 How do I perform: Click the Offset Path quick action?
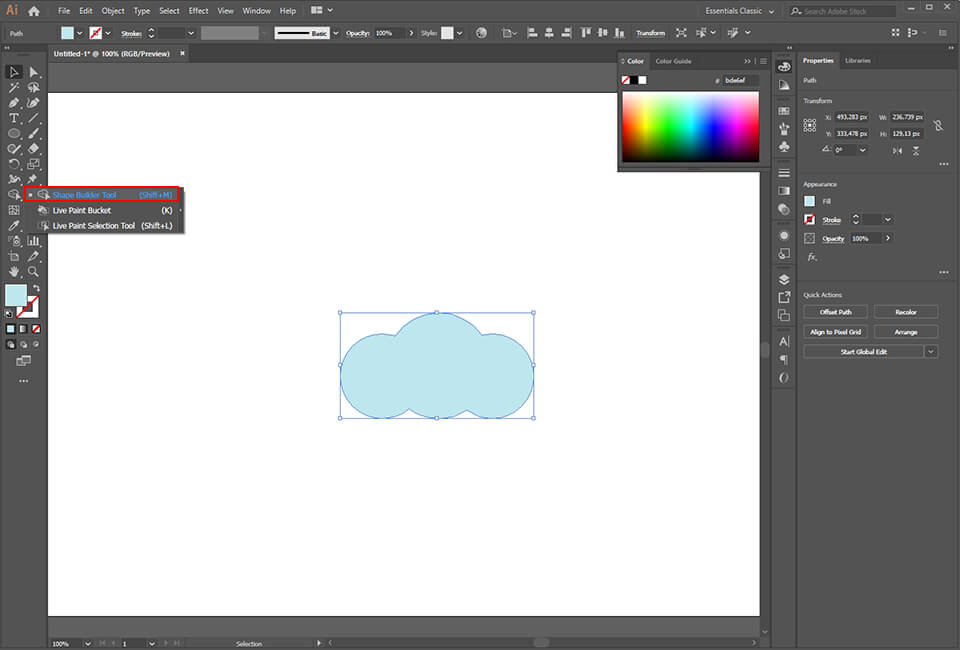click(835, 311)
